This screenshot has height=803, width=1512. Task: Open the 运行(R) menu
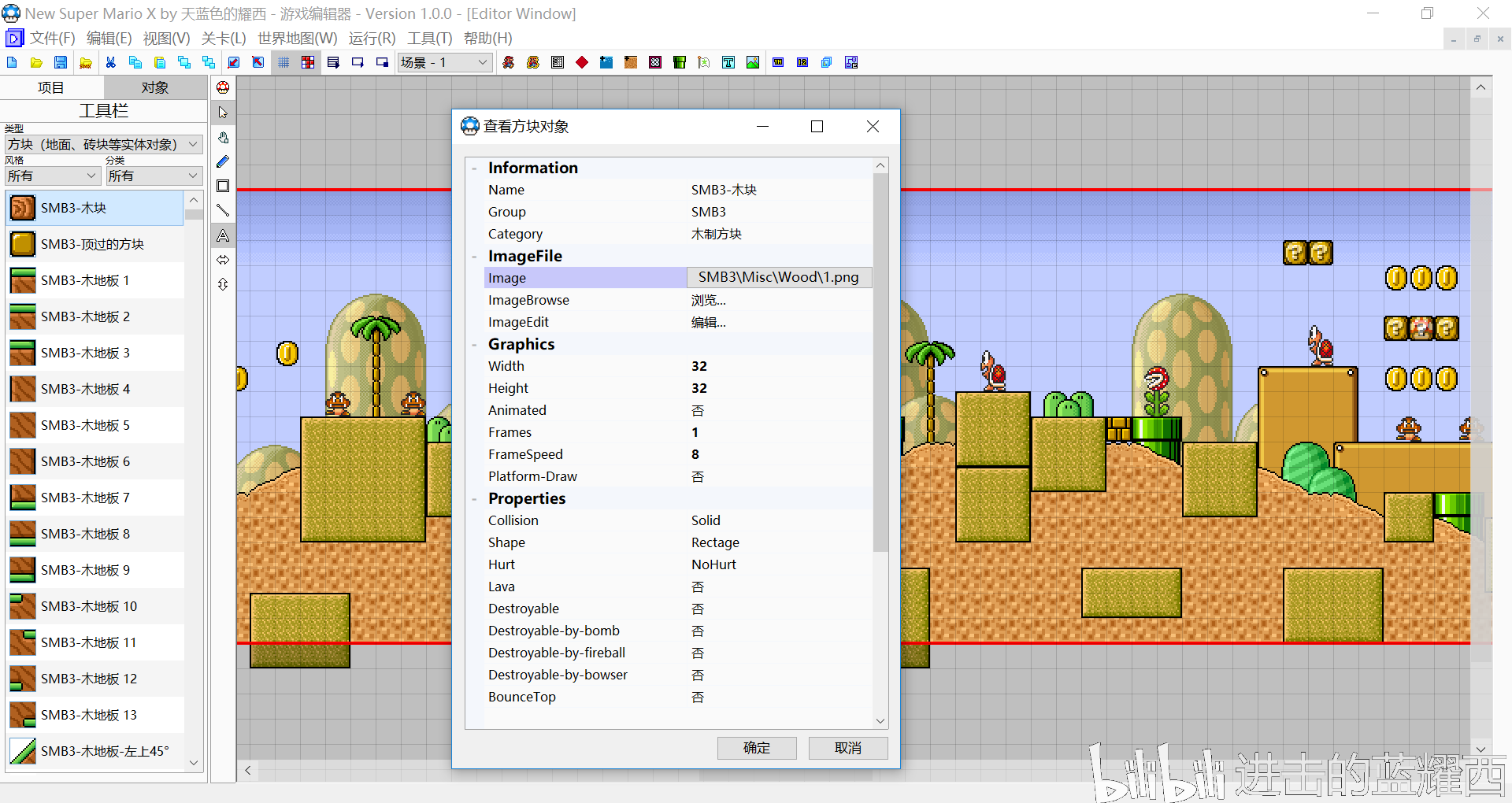point(372,38)
